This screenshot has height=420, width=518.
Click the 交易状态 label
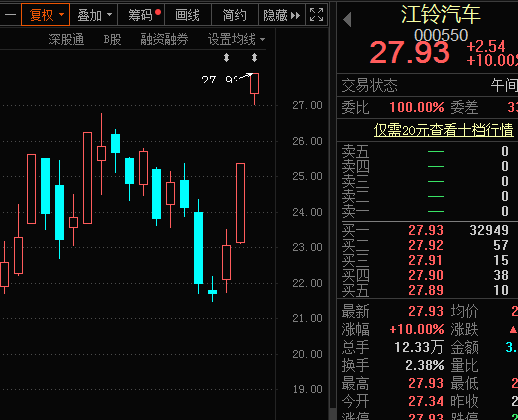(x=369, y=85)
